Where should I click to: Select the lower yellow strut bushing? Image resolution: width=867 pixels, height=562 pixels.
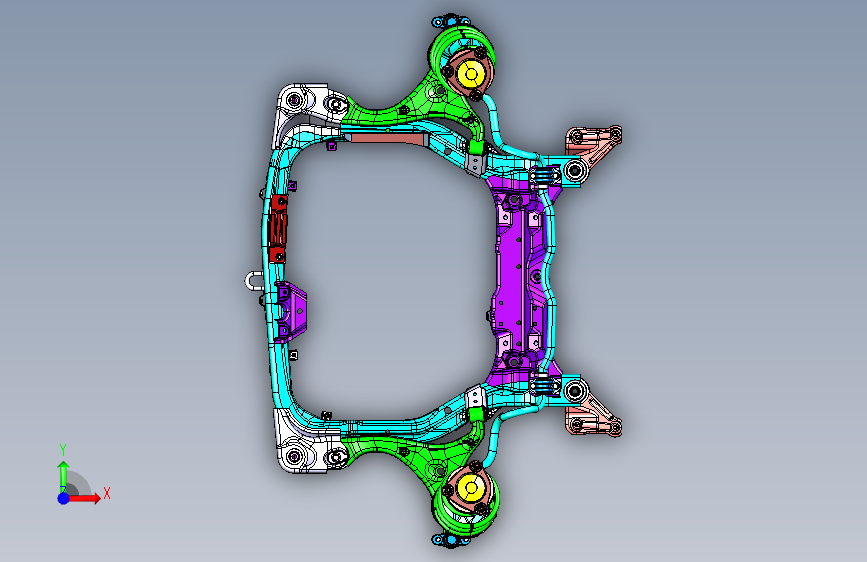pyautogui.click(x=471, y=488)
